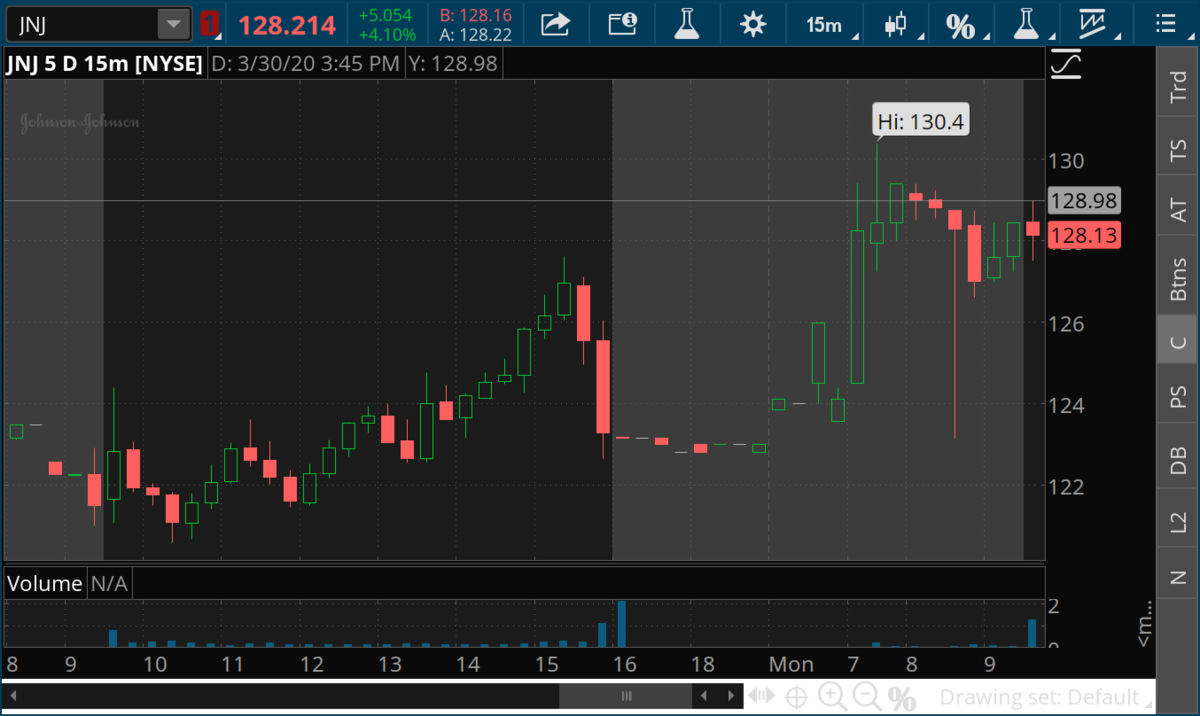Click the A: 128.22 ask quote
1200x716 pixels.
click(x=476, y=34)
